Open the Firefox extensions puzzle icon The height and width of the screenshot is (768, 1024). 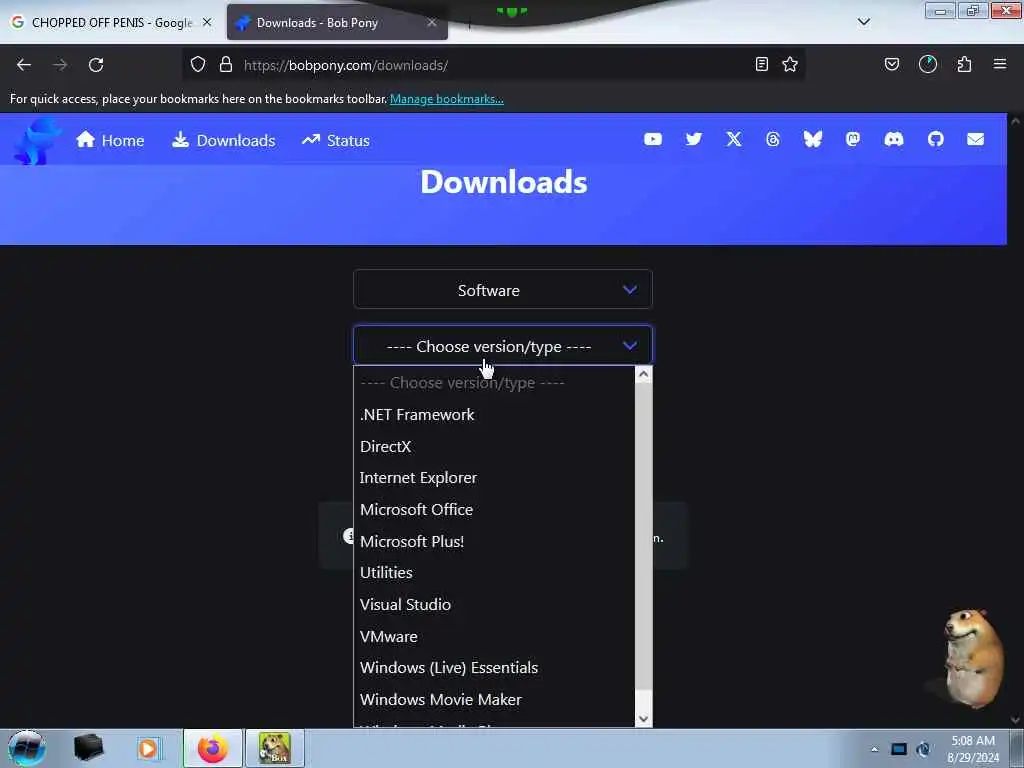tap(964, 64)
